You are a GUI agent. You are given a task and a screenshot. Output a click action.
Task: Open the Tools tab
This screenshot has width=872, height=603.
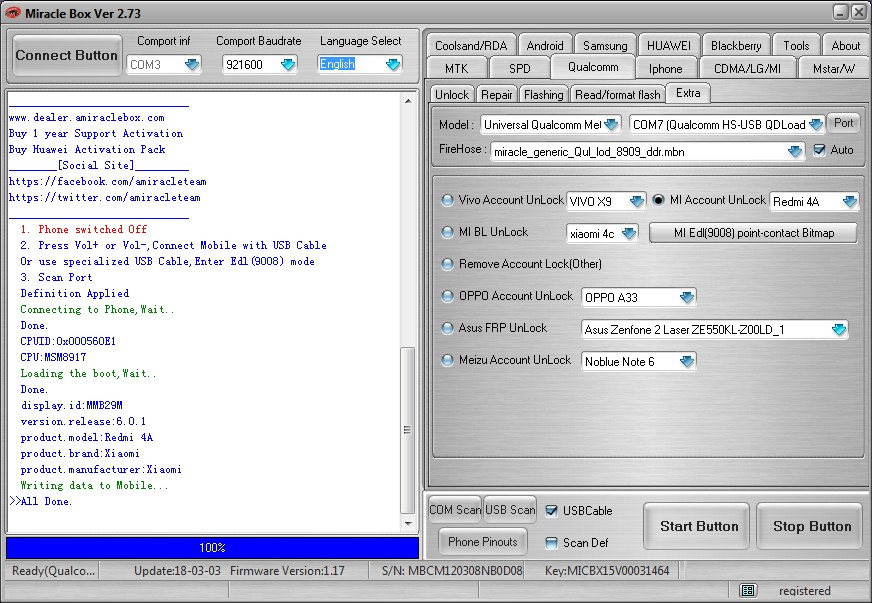coord(796,45)
